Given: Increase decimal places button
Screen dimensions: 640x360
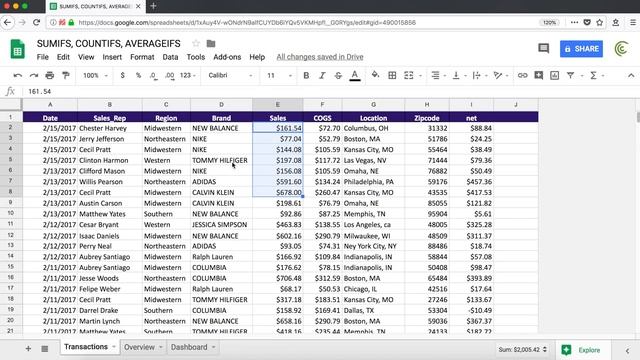Looking at the screenshot, I should coord(169,76).
